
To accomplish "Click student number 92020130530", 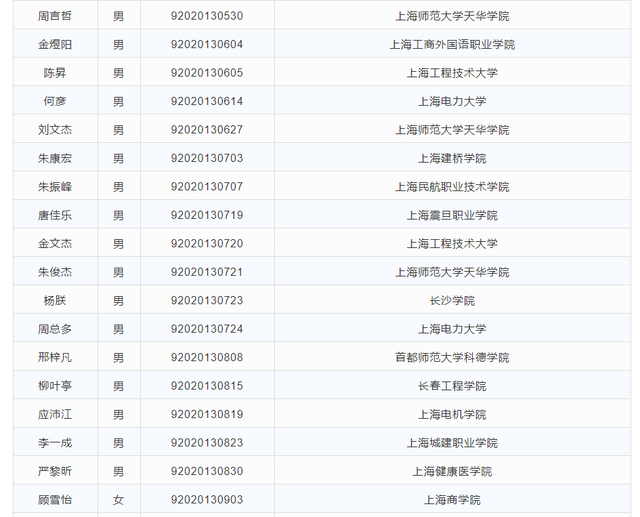I will (207, 16).
